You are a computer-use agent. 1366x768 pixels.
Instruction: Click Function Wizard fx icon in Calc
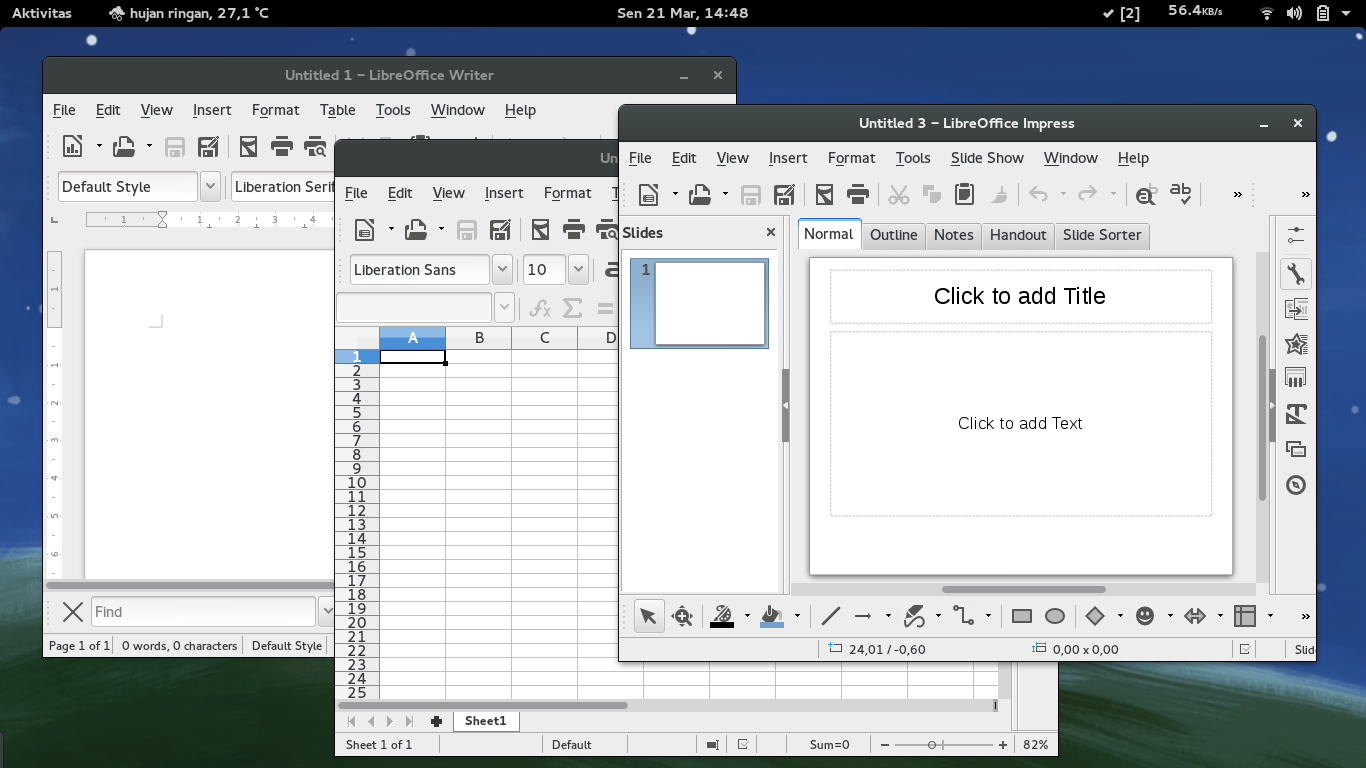click(539, 308)
